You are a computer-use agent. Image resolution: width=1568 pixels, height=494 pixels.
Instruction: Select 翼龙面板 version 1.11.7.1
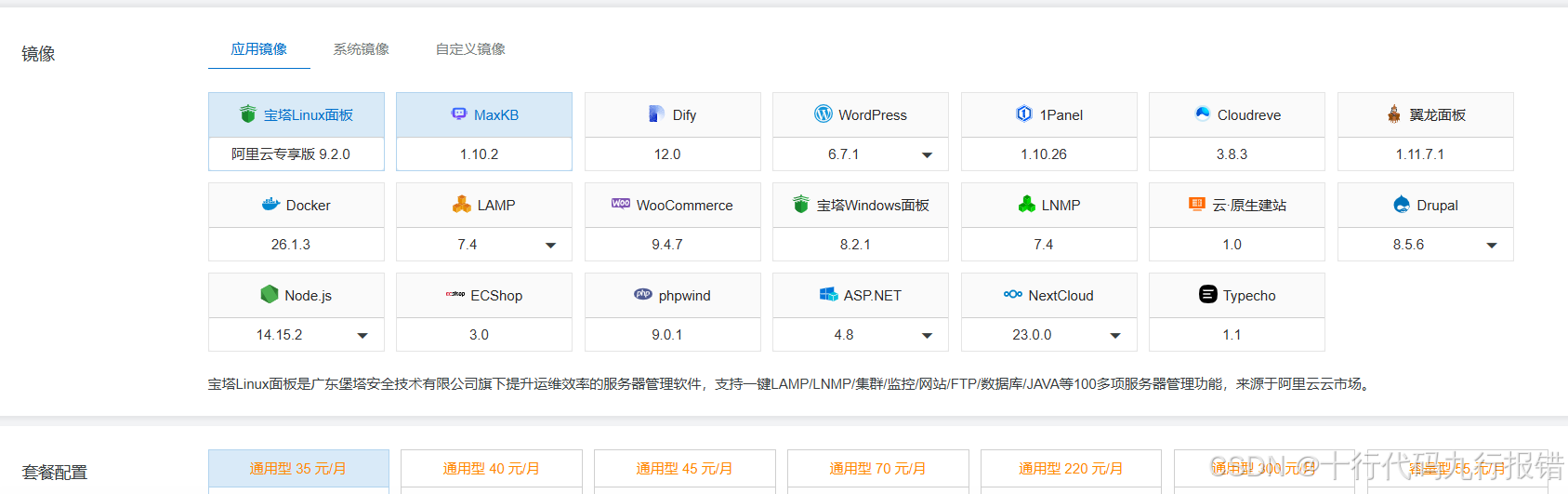(1426, 154)
